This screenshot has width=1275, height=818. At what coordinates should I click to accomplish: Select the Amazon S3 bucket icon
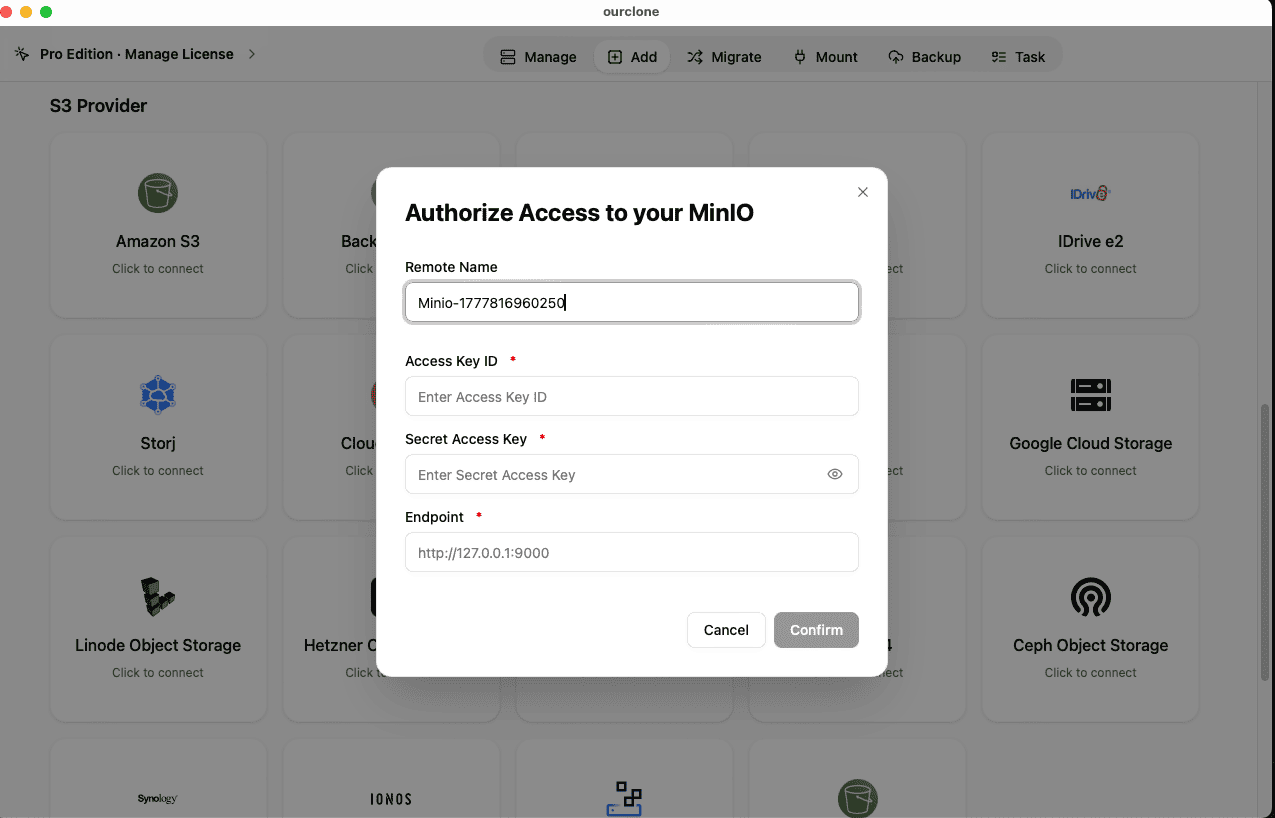[158, 192]
